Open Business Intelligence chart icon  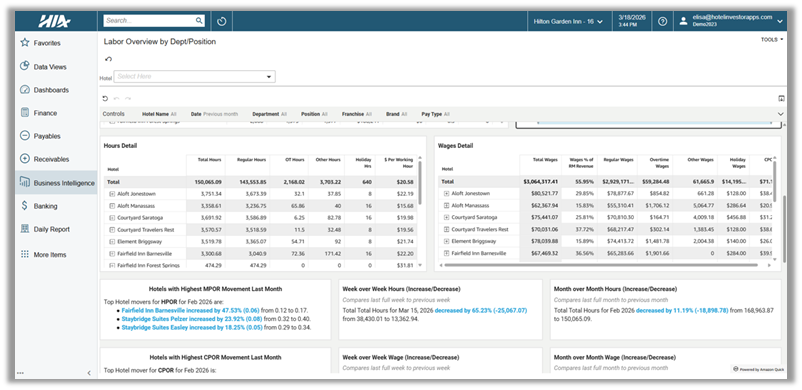coord(24,182)
